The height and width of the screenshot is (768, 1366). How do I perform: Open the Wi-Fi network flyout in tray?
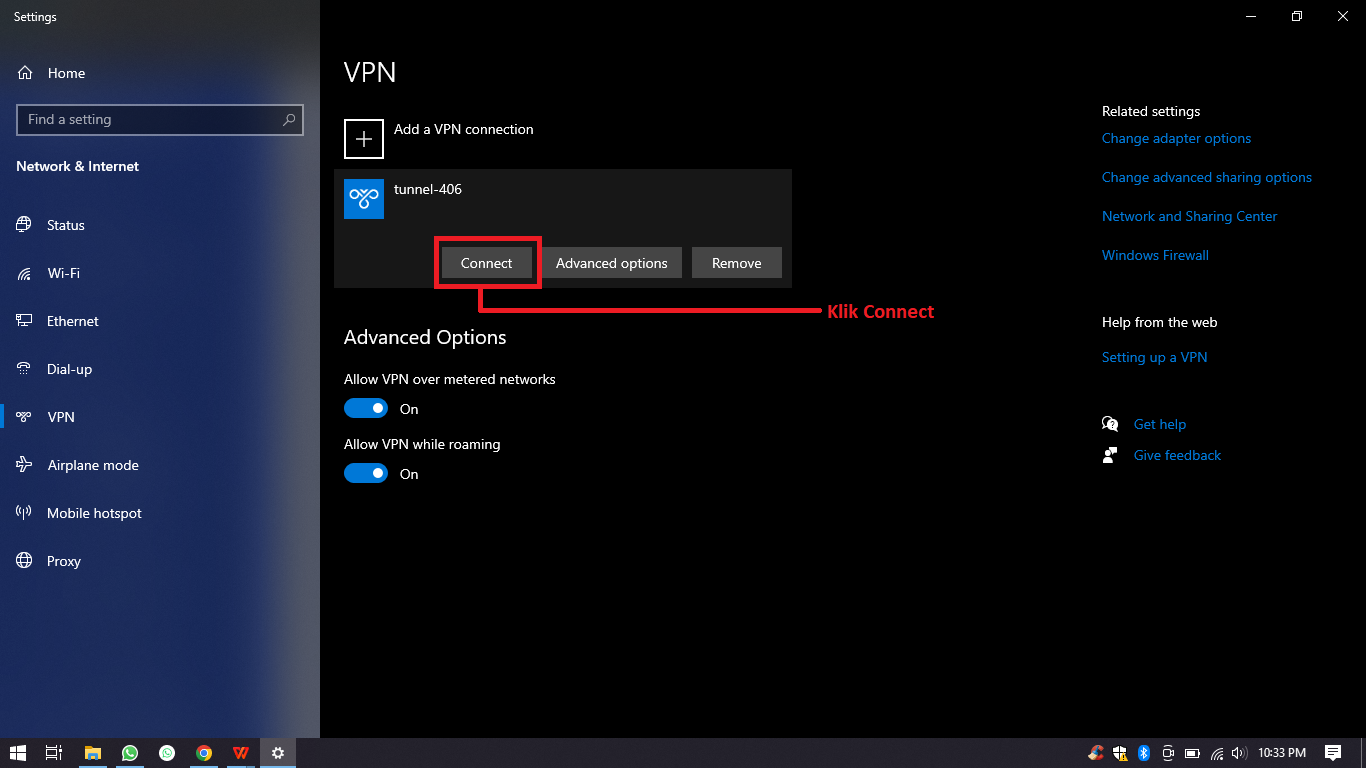[x=1217, y=753]
